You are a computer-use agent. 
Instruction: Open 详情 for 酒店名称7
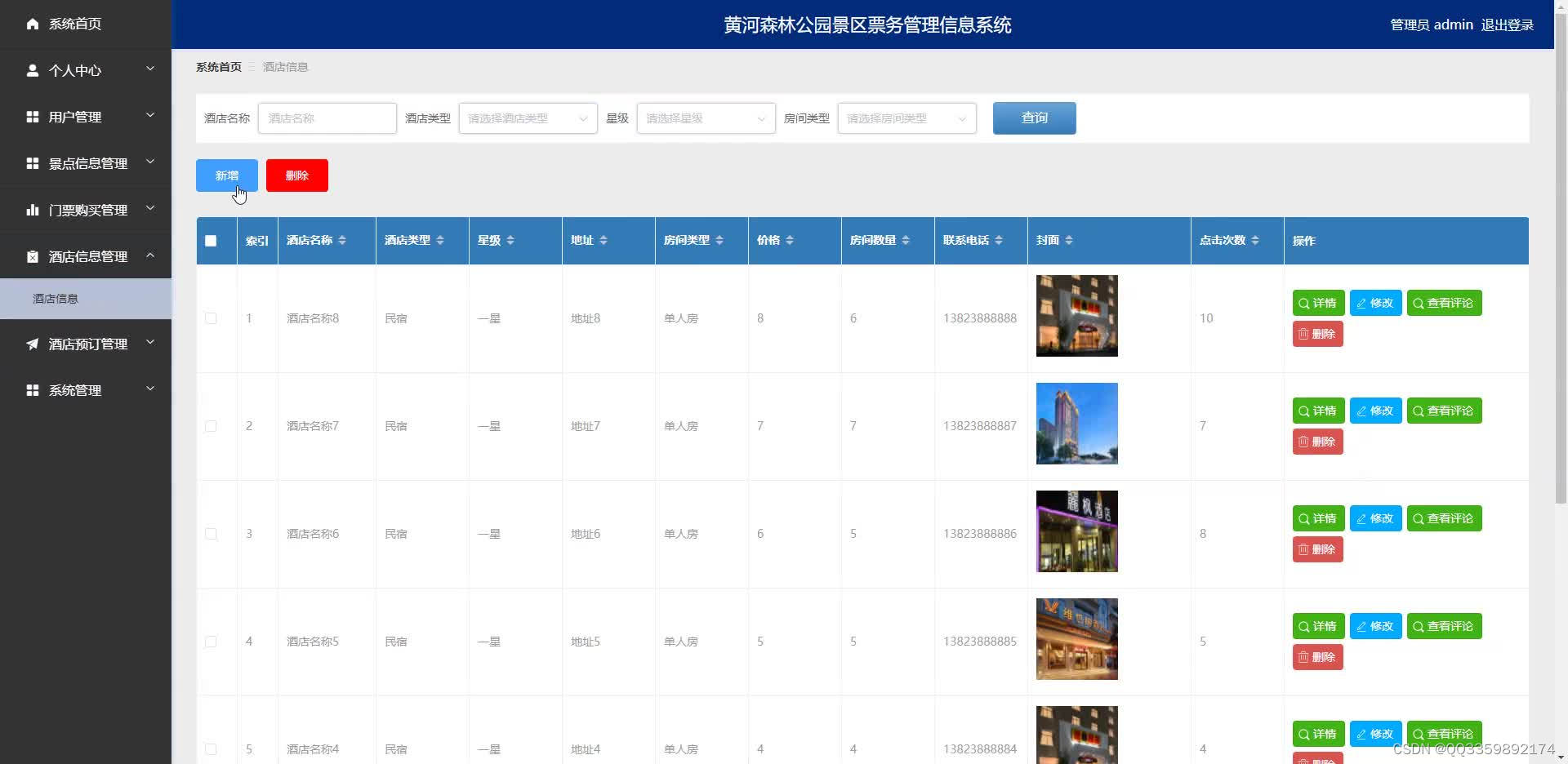[x=1318, y=411]
